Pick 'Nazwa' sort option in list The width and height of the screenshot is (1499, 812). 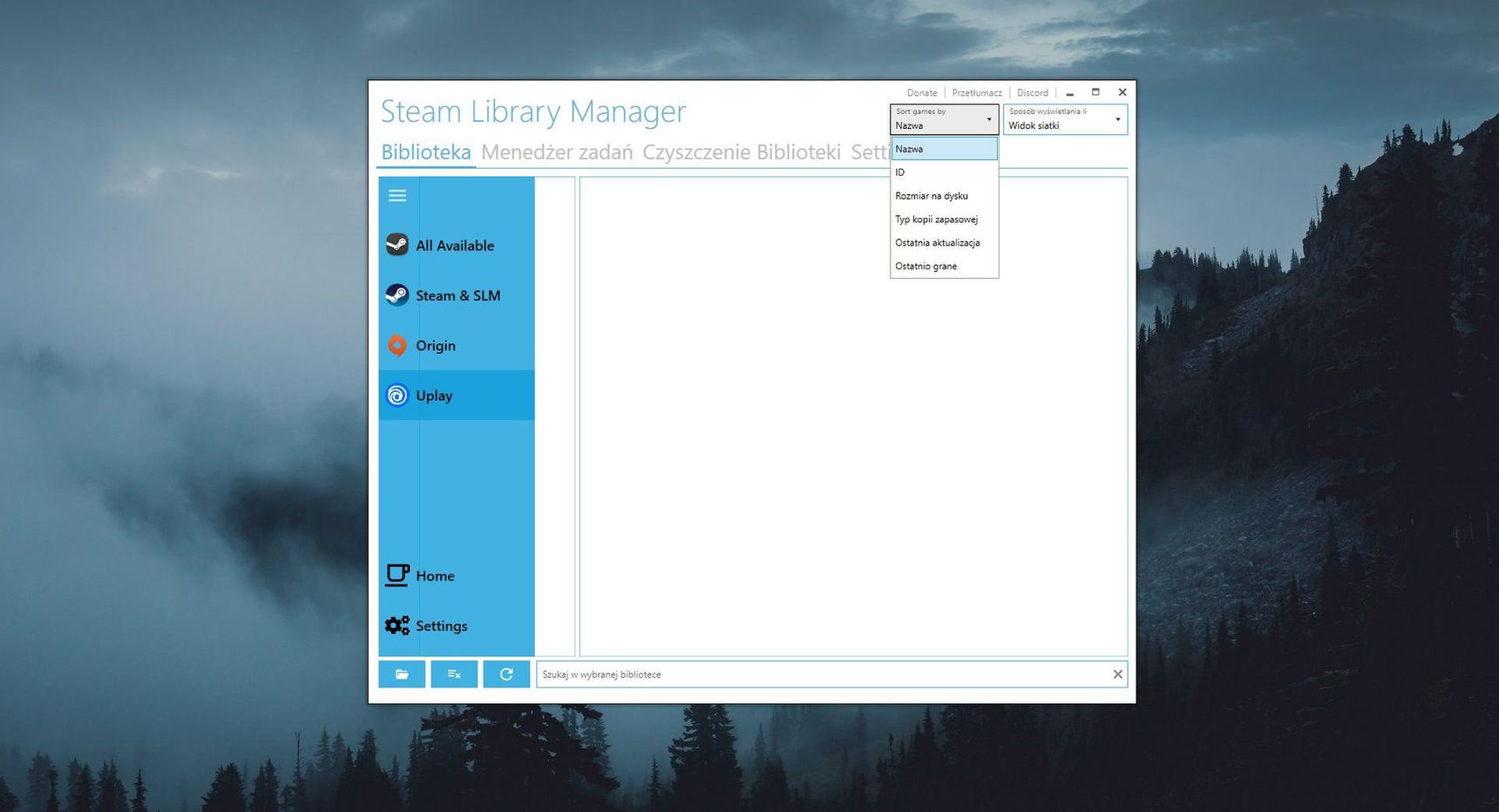[x=944, y=149]
